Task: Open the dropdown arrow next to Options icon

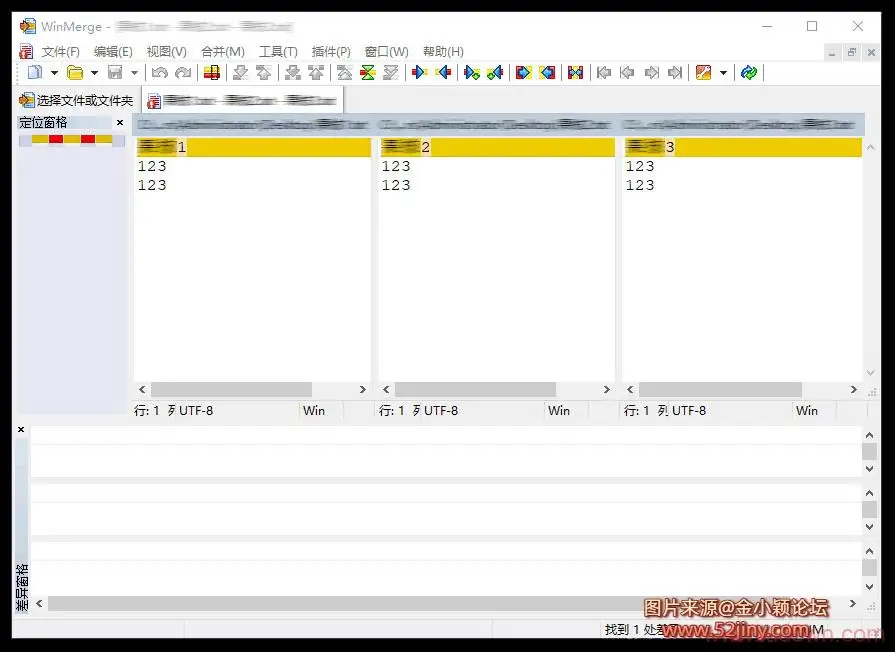Action: point(723,72)
